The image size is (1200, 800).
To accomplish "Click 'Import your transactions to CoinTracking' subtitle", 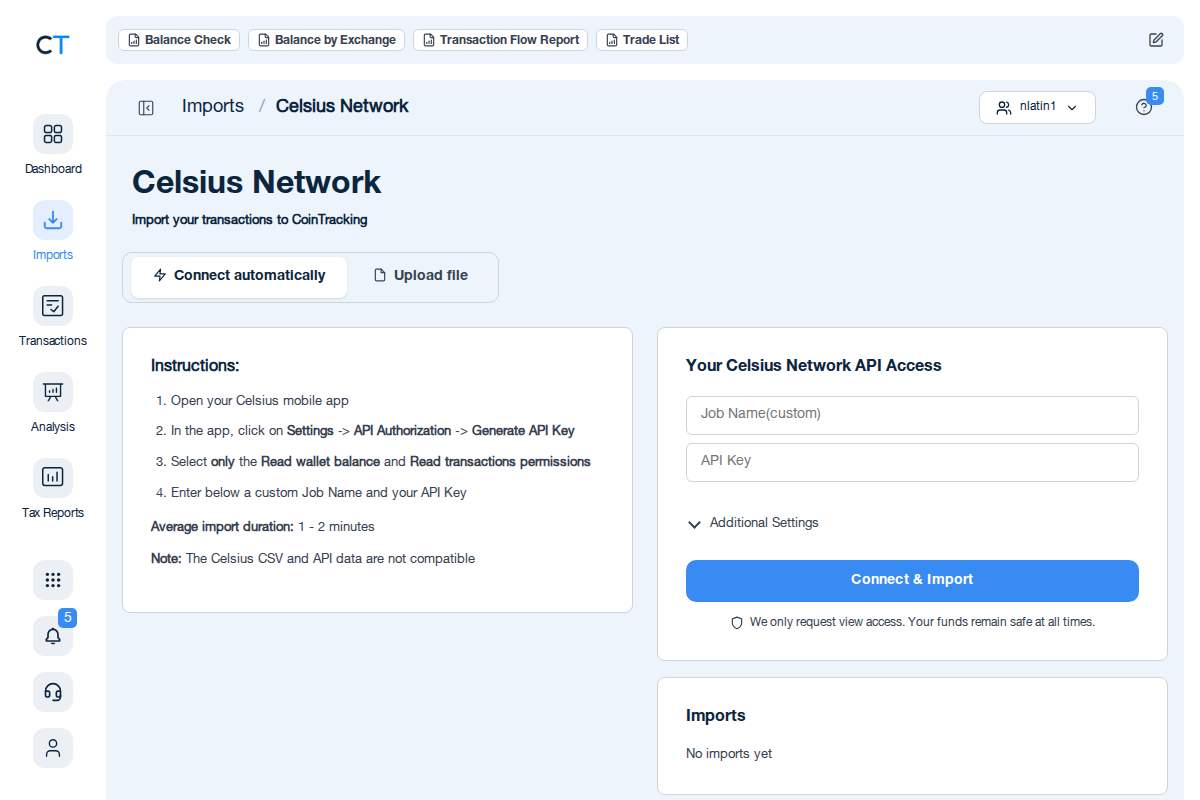I will pyautogui.click(x=250, y=220).
